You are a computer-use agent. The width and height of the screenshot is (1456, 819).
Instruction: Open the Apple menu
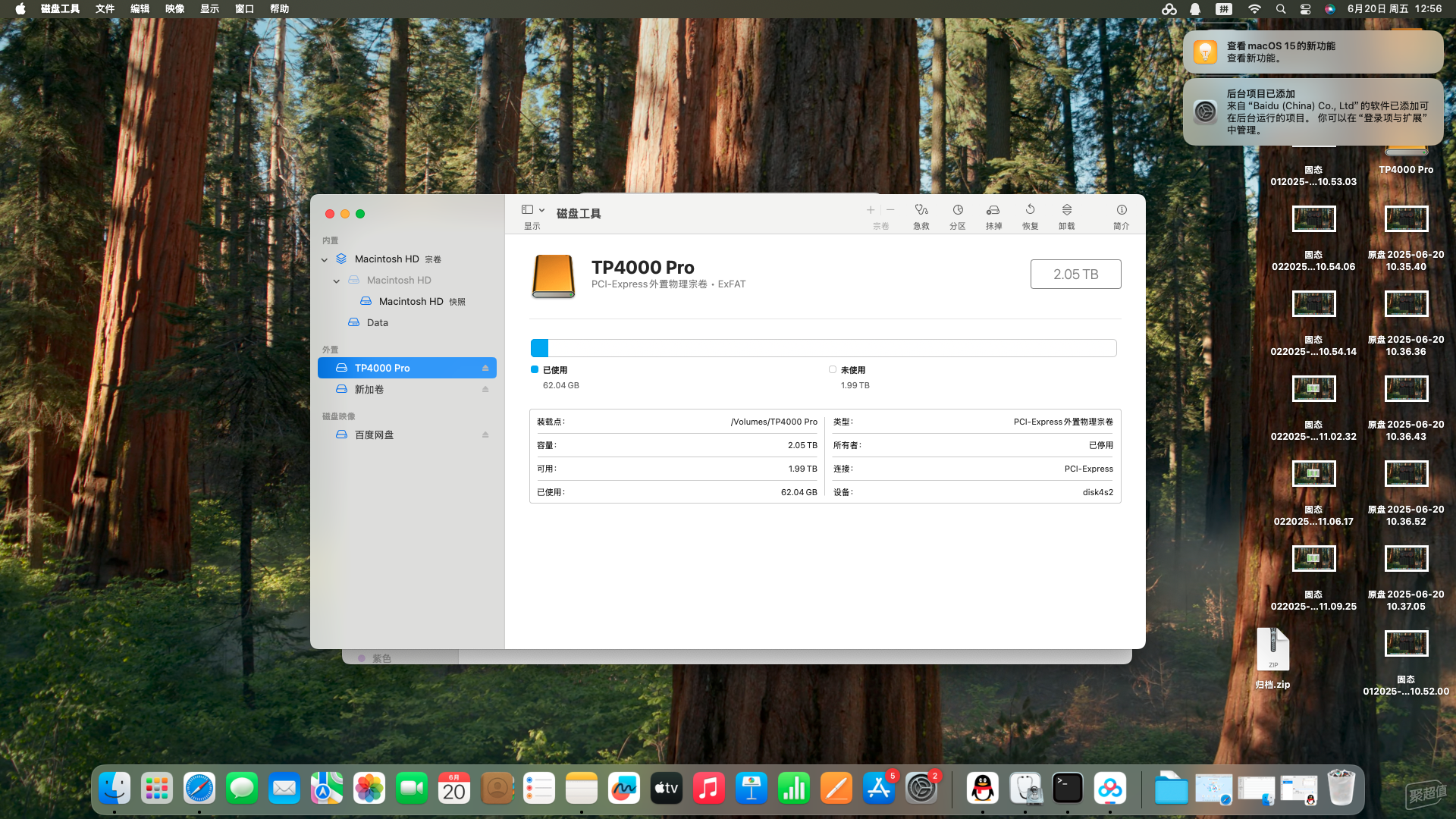[x=20, y=9]
